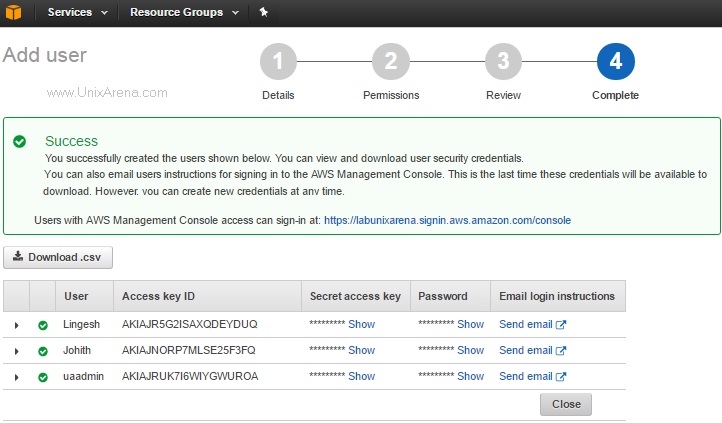Send email login instructions to uaadmin

coord(532,377)
